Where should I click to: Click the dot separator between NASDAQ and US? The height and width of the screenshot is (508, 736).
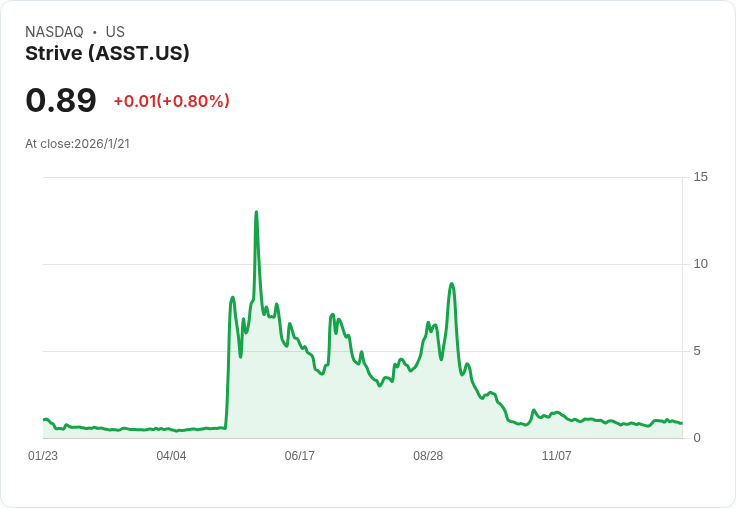[x=94, y=32]
